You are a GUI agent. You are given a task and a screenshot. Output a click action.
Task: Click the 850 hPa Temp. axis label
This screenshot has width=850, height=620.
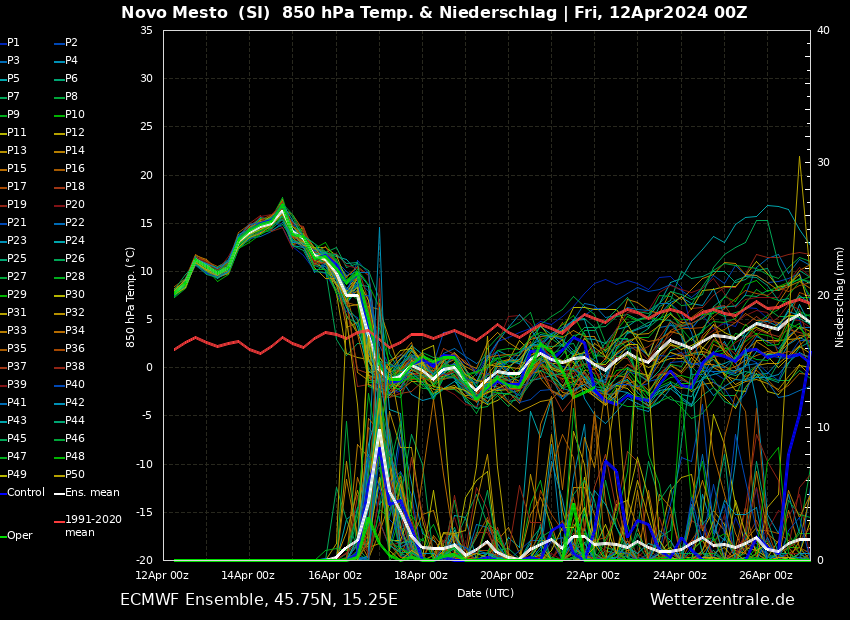click(x=131, y=296)
